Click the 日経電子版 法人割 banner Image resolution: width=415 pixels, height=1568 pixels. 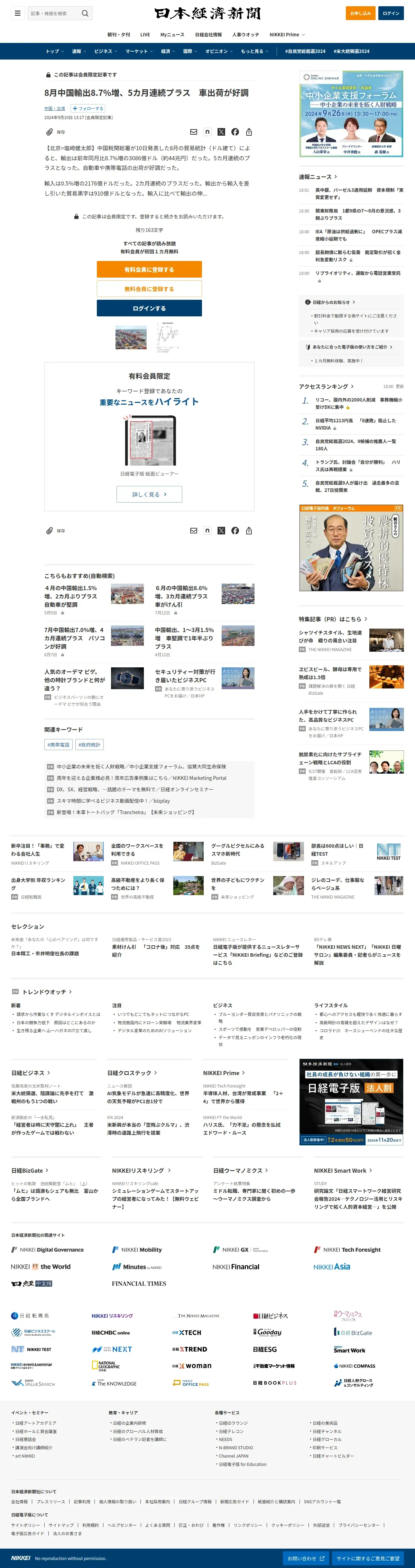click(x=351, y=1102)
